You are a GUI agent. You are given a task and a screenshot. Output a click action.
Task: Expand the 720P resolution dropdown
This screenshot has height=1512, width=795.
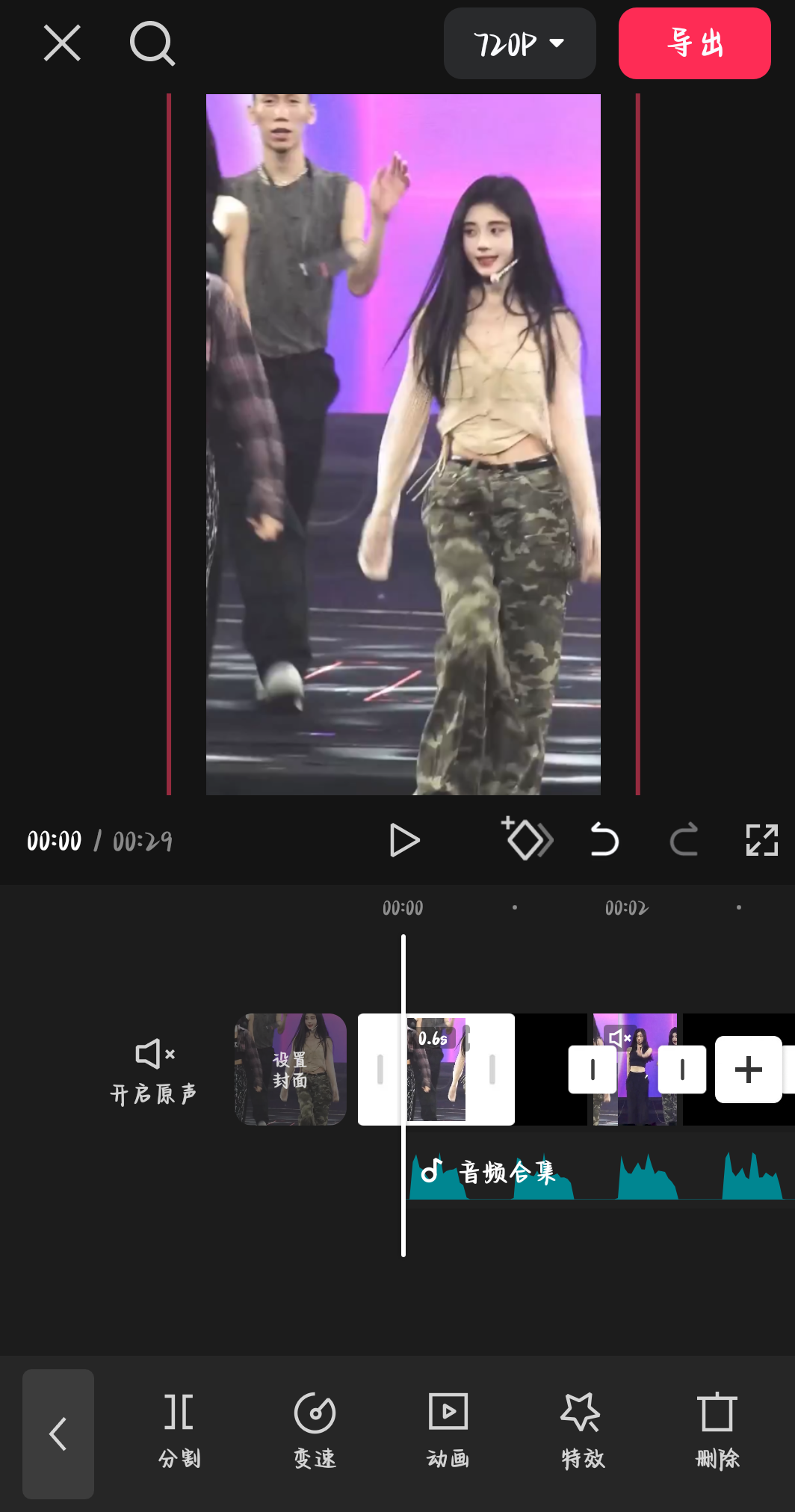click(x=519, y=43)
